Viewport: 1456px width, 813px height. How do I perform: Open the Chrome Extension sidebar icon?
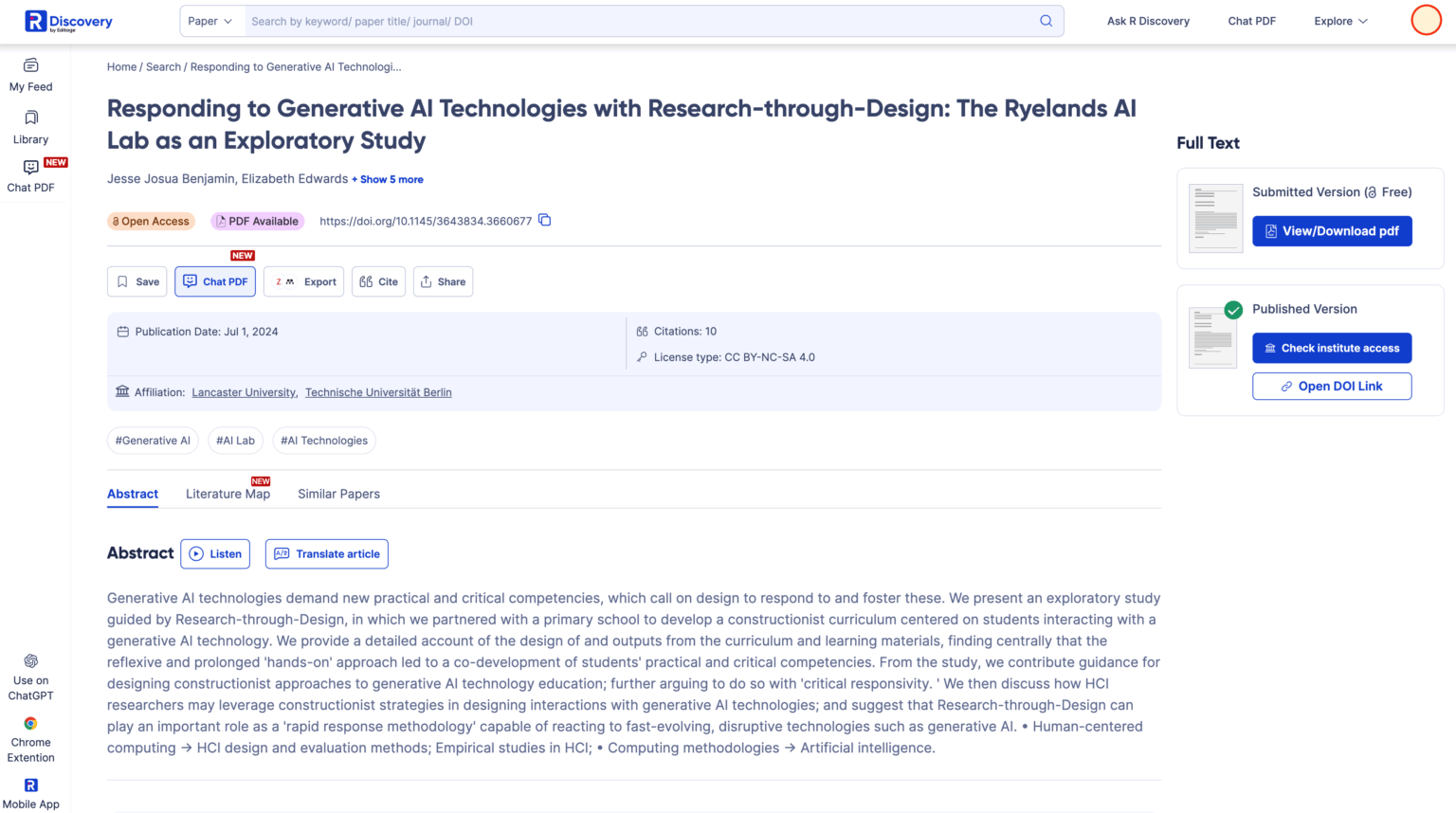pos(31,724)
